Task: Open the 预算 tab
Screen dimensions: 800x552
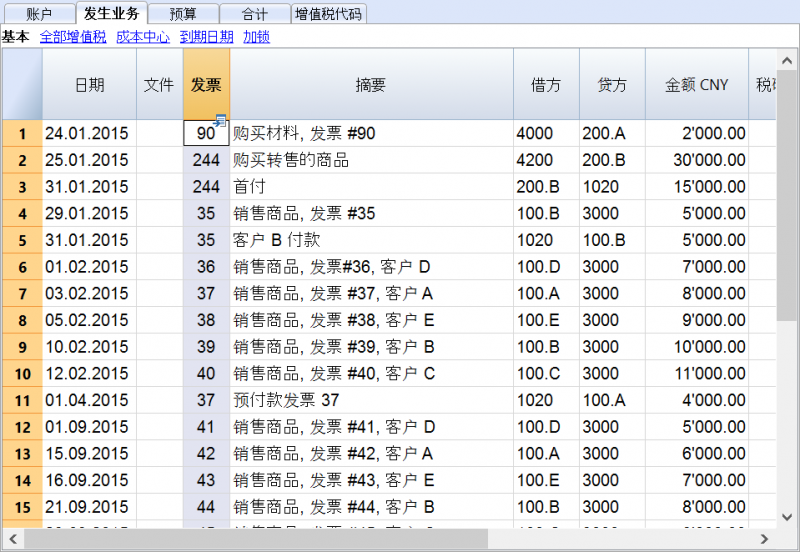Action: (x=183, y=13)
